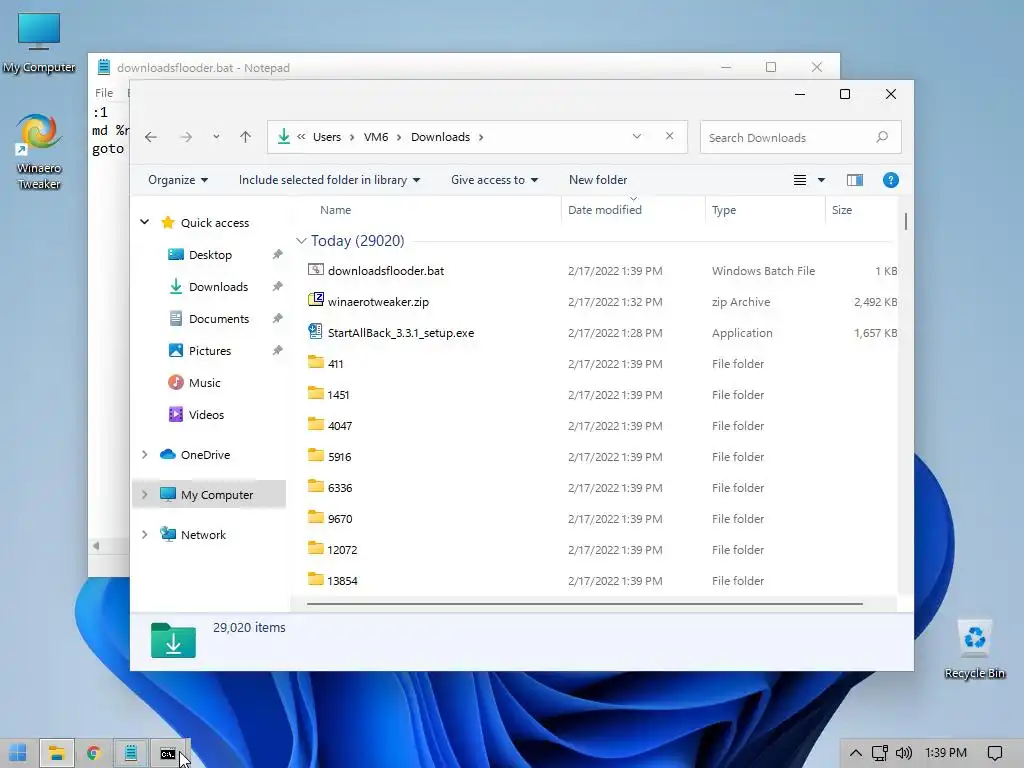
Task: Open the Notepad File menu
Action: pyautogui.click(x=104, y=93)
